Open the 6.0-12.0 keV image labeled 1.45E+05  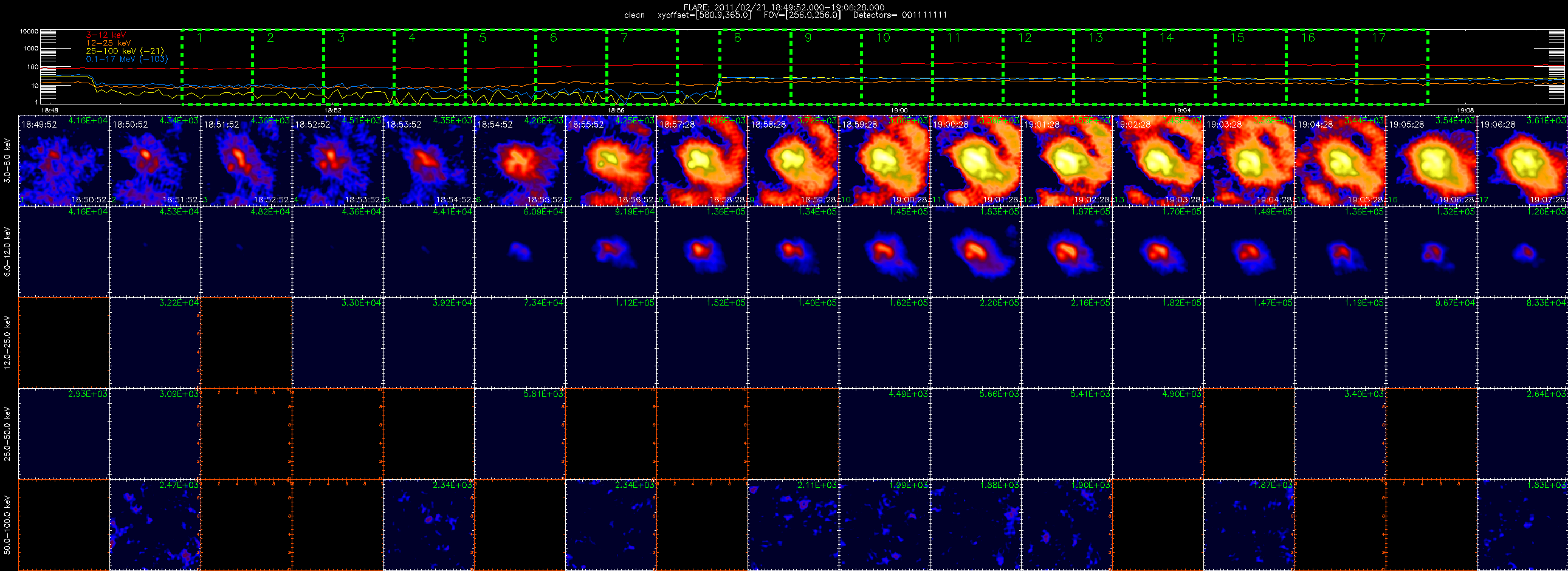pos(884,251)
